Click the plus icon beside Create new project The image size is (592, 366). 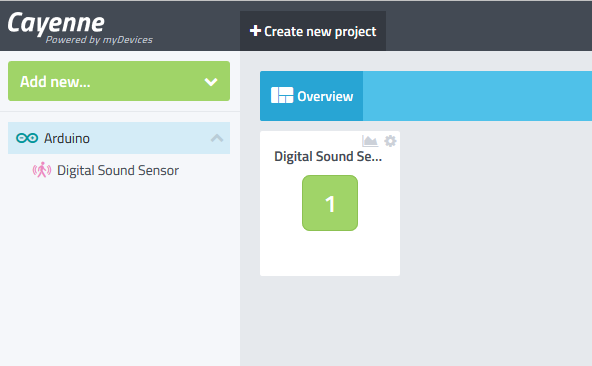(255, 31)
